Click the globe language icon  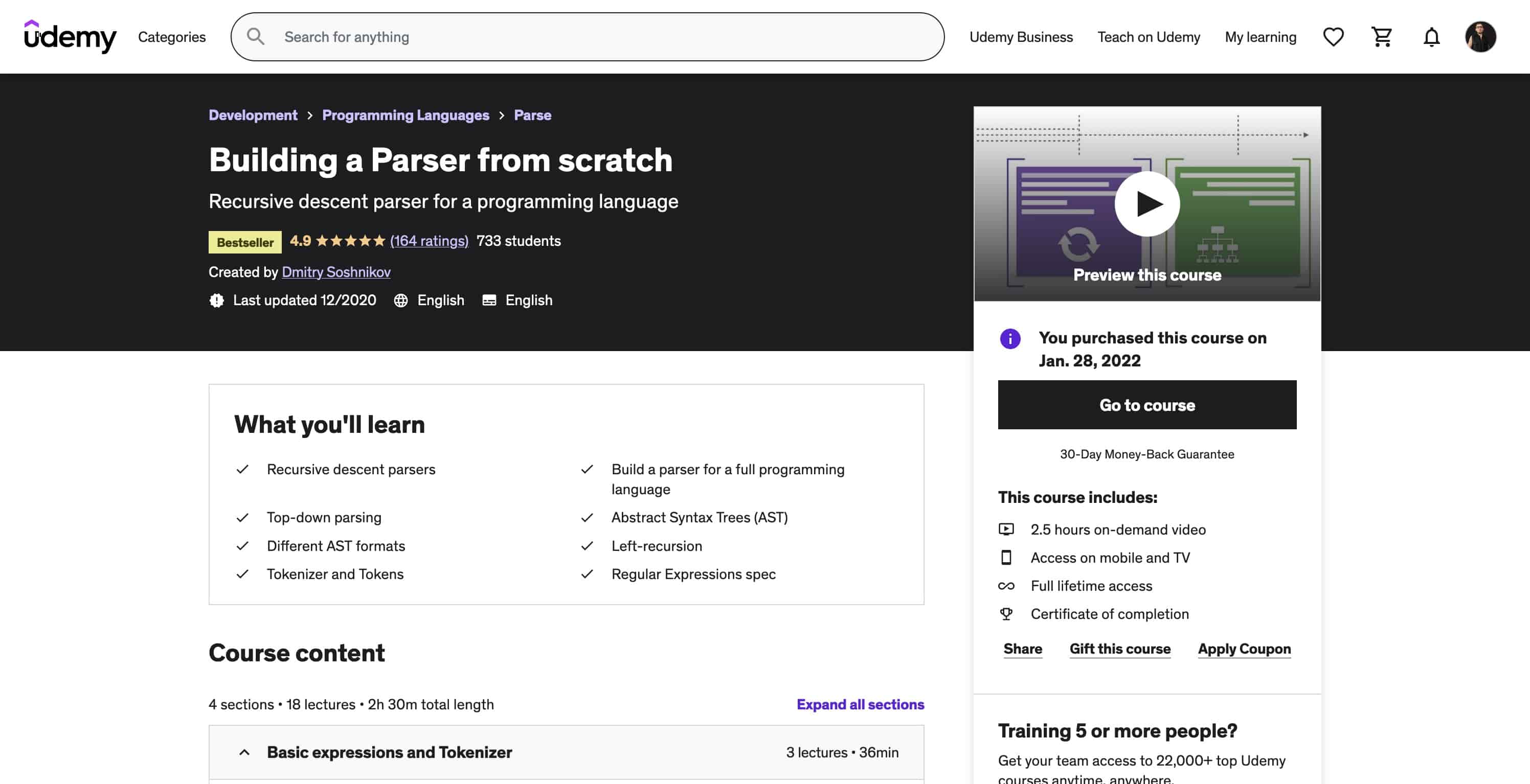[401, 301]
